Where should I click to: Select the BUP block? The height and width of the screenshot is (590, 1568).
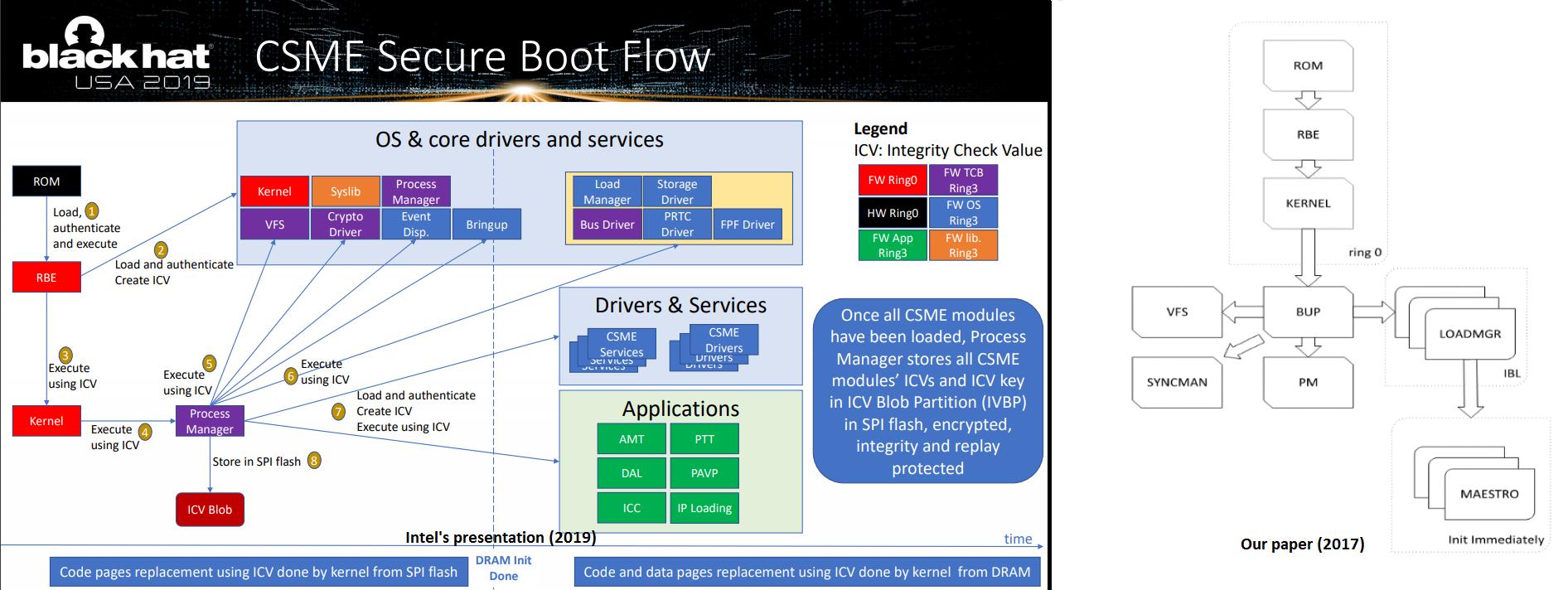click(x=1308, y=312)
